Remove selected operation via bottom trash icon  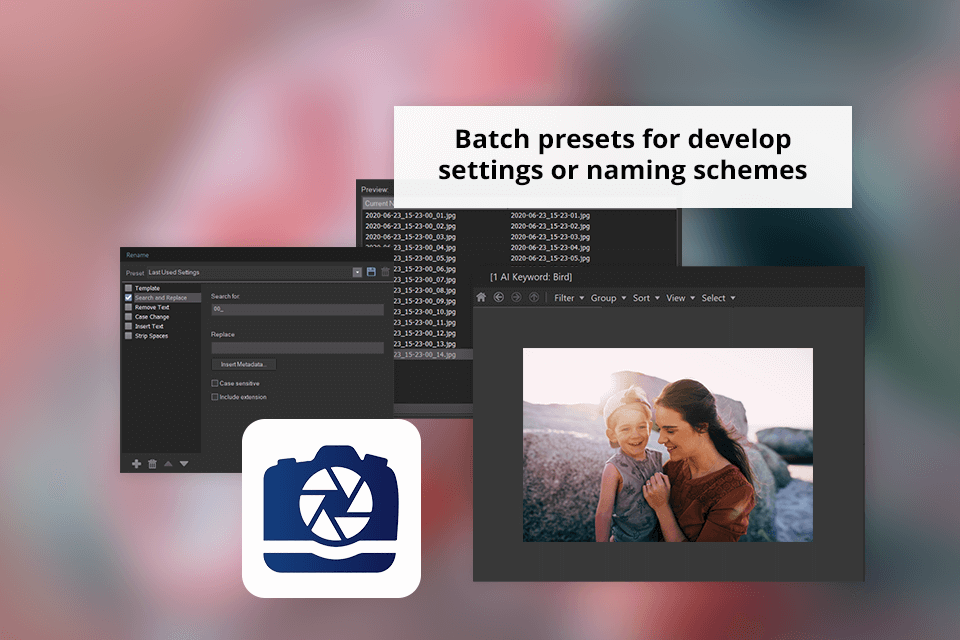153,463
